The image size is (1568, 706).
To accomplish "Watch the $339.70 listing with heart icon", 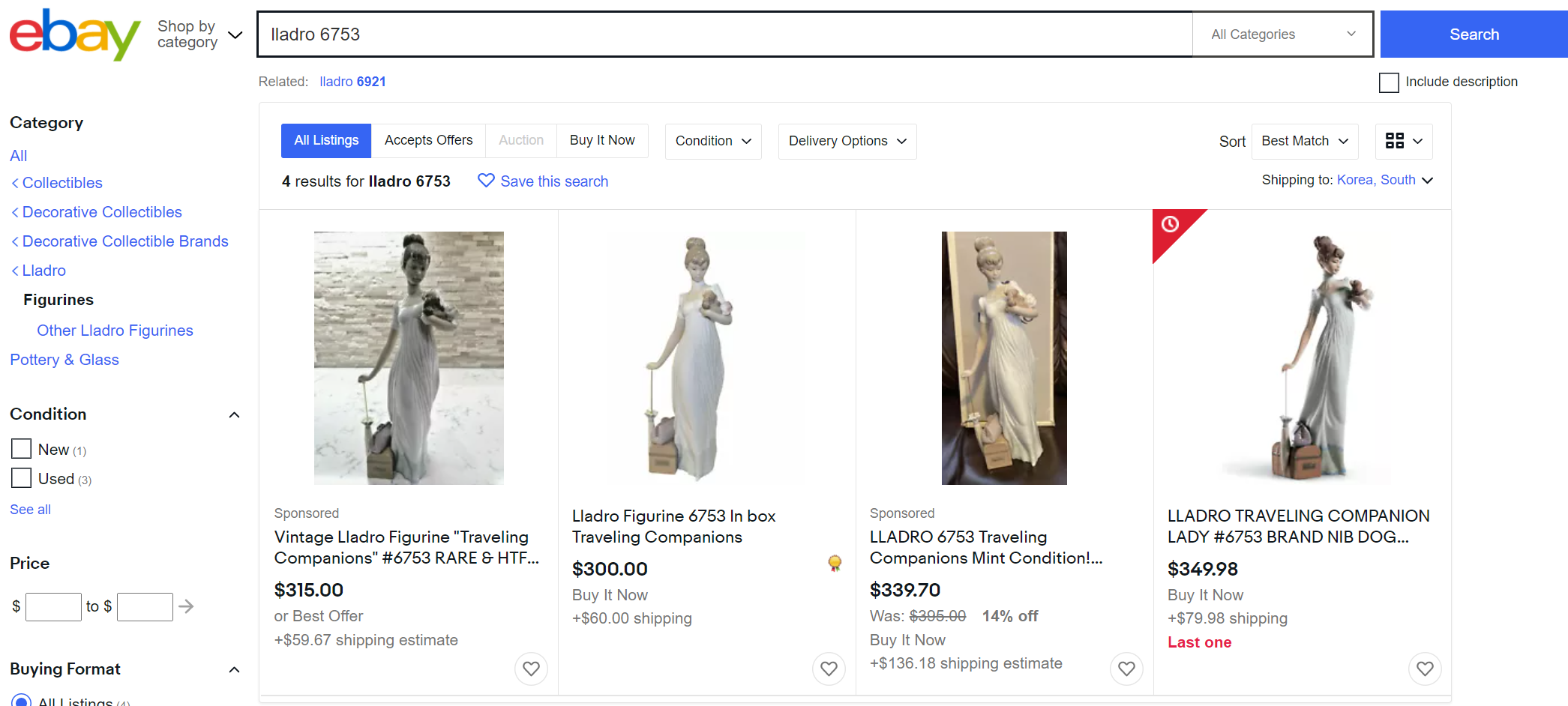I will tap(1126, 669).
